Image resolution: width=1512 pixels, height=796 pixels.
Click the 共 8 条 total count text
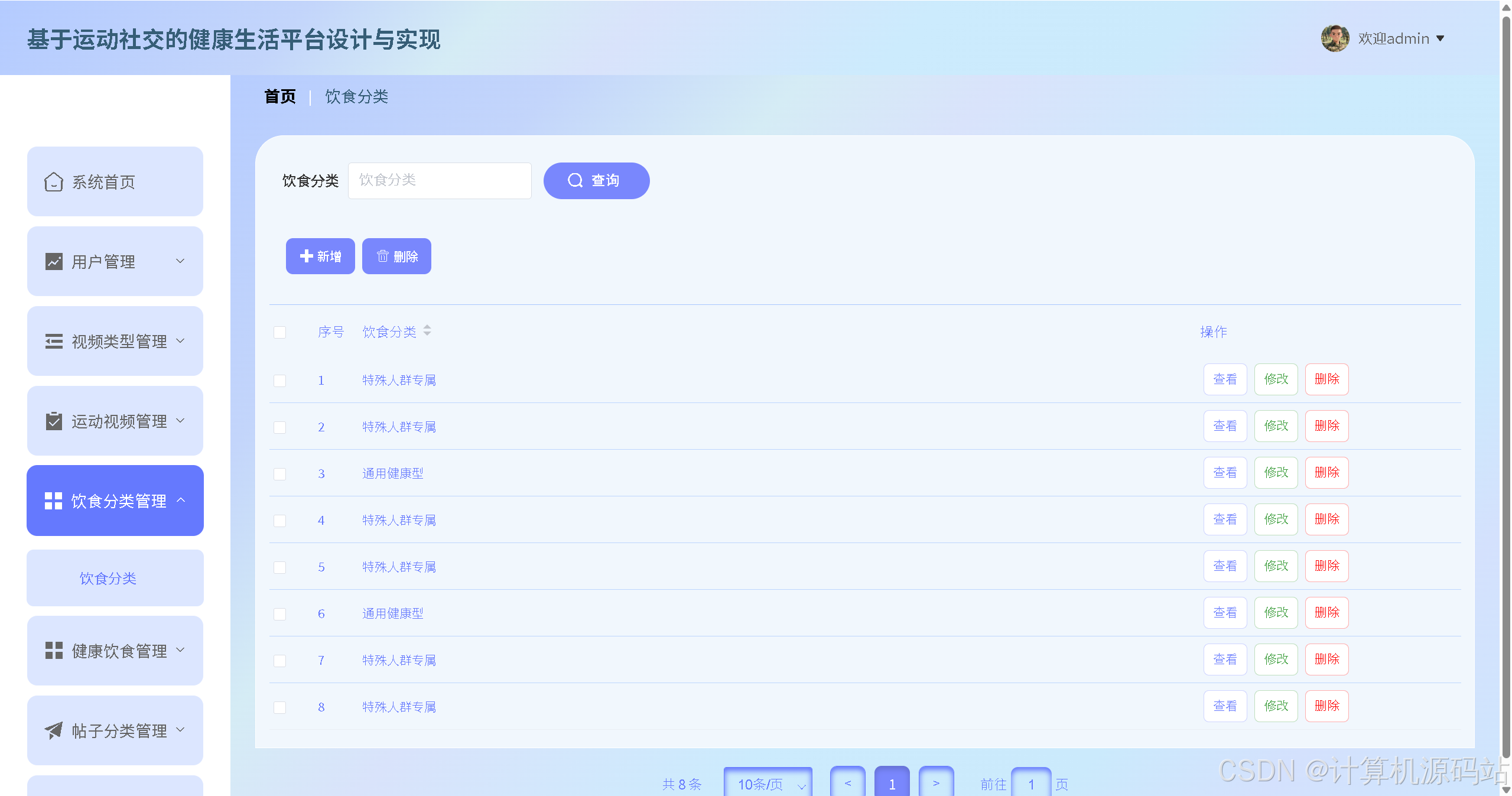click(682, 784)
